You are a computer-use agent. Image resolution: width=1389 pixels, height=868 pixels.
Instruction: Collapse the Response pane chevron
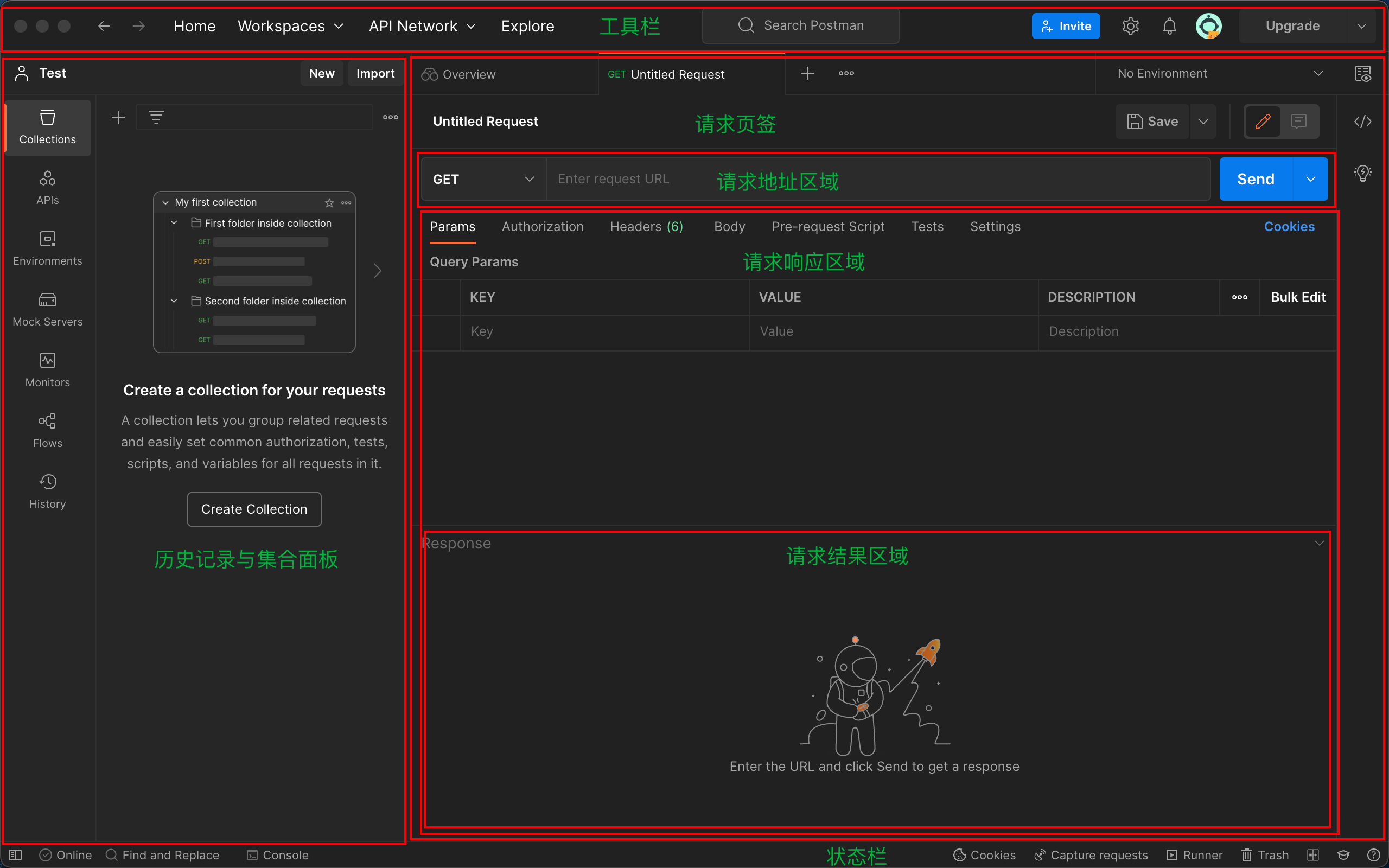(x=1319, y=543)
